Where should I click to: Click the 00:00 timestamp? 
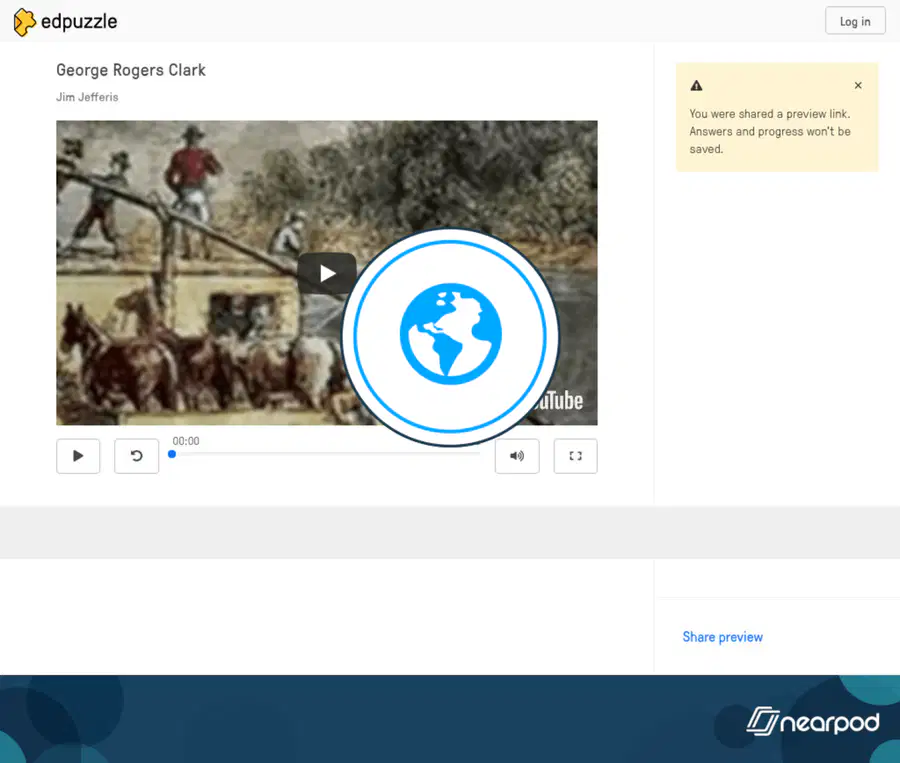pyautogui.click(x=186, y=441)
